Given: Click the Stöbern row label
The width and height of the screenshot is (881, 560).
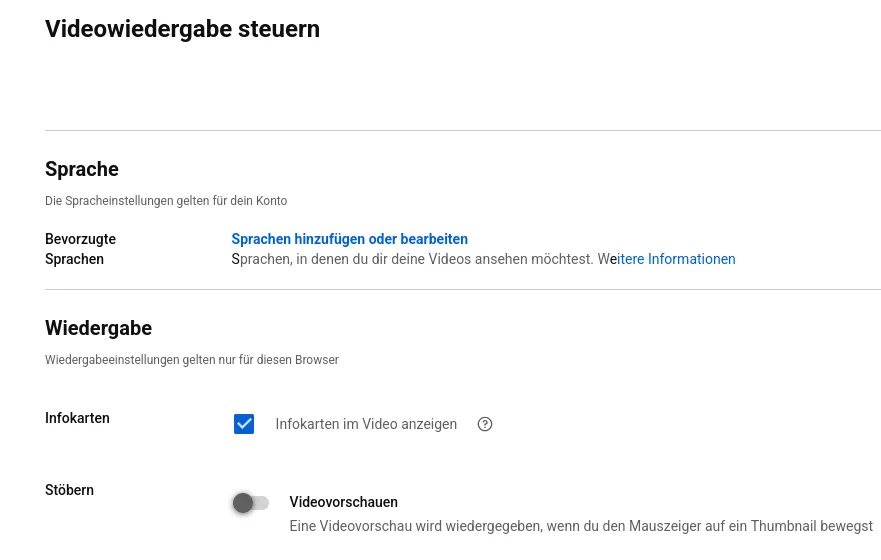Looking at the screenshot, I should [x=69, y=490].
